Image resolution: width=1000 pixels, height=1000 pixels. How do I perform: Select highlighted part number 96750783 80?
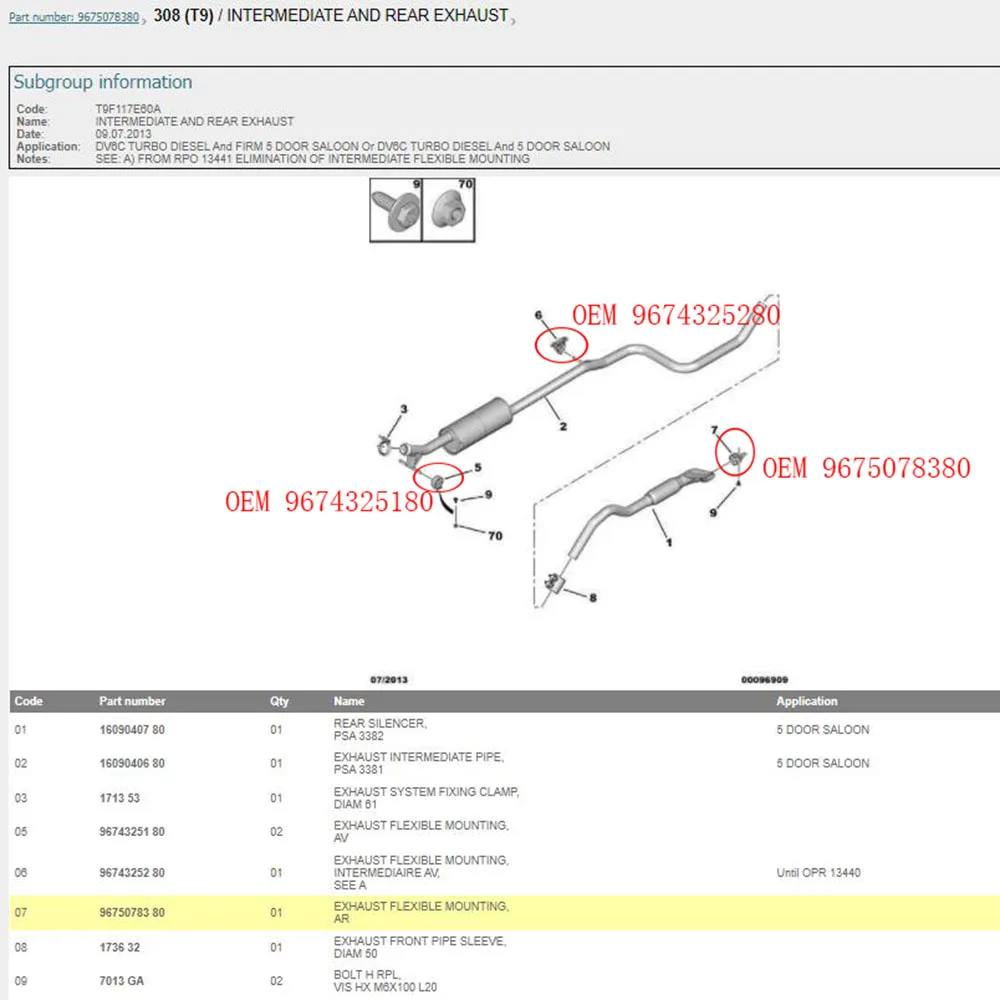coord(132,913)
